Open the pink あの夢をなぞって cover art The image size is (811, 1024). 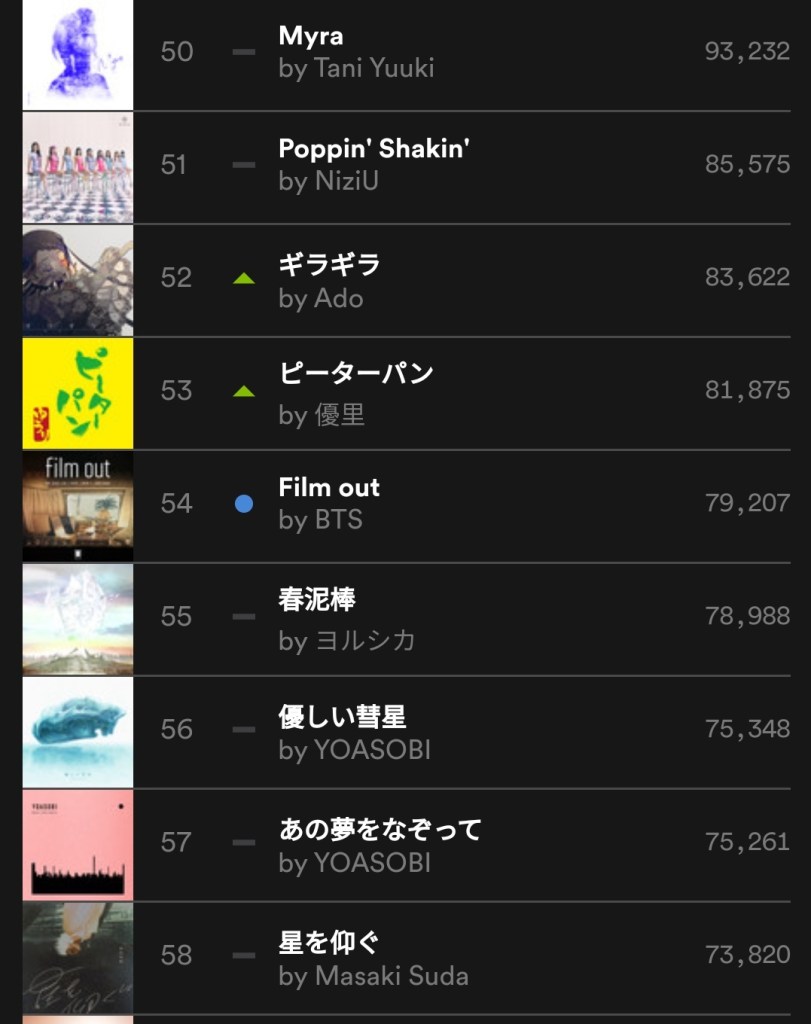click(x=78, y=845)
